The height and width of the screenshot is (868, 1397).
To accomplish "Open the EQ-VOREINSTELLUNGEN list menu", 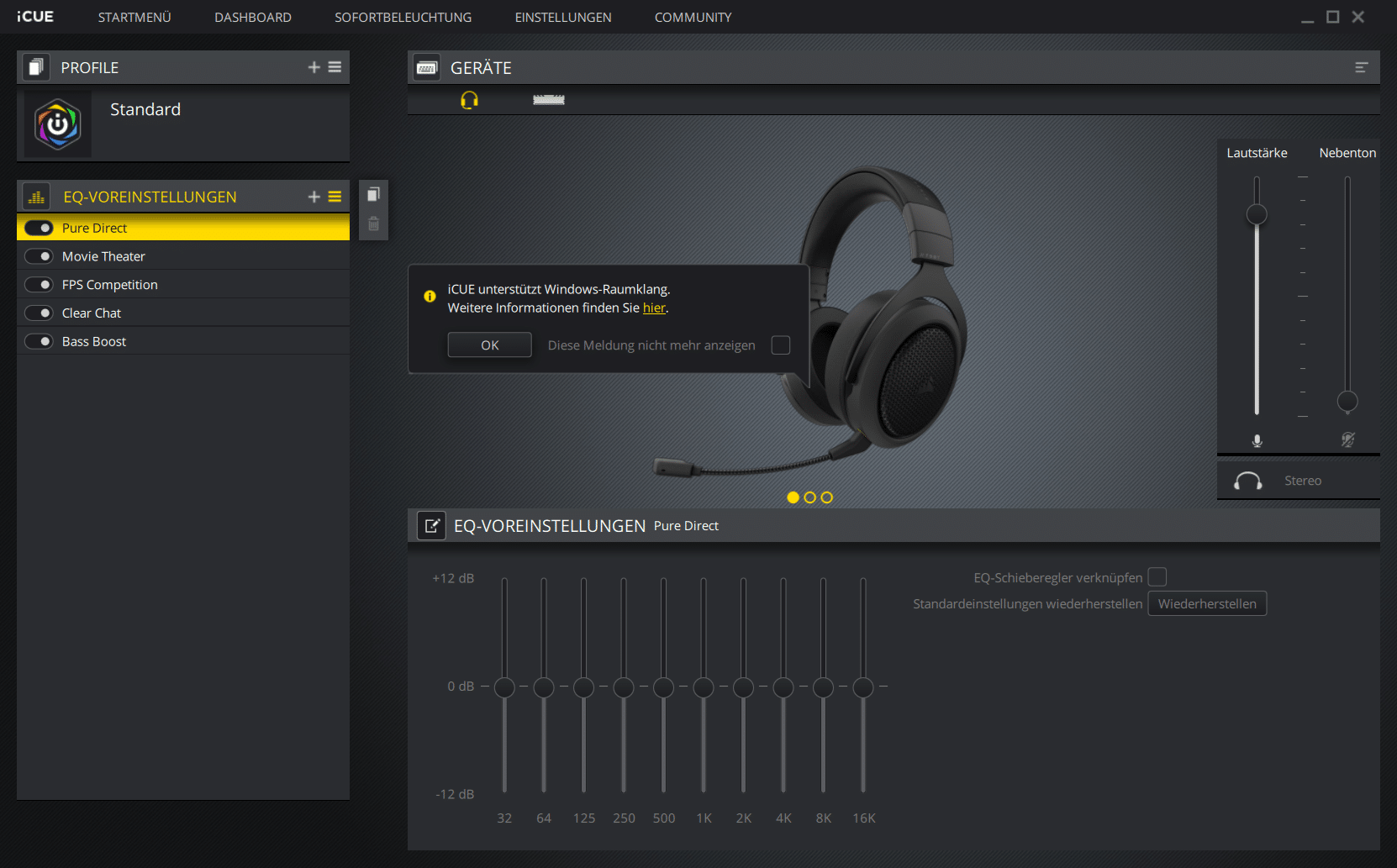I will [x=335, y=197].
